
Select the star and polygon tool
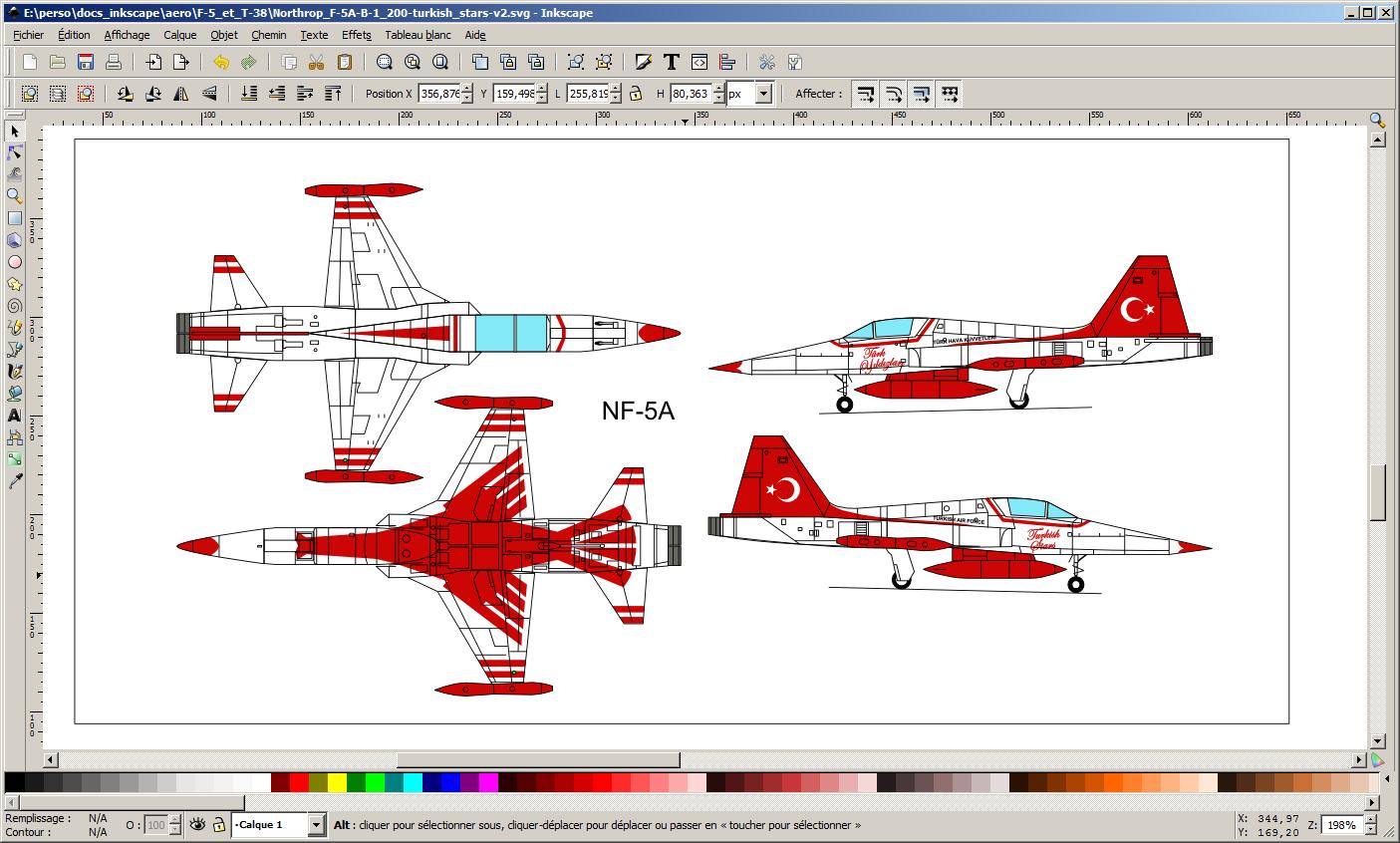pyautogui.click(x=15, y=284)
